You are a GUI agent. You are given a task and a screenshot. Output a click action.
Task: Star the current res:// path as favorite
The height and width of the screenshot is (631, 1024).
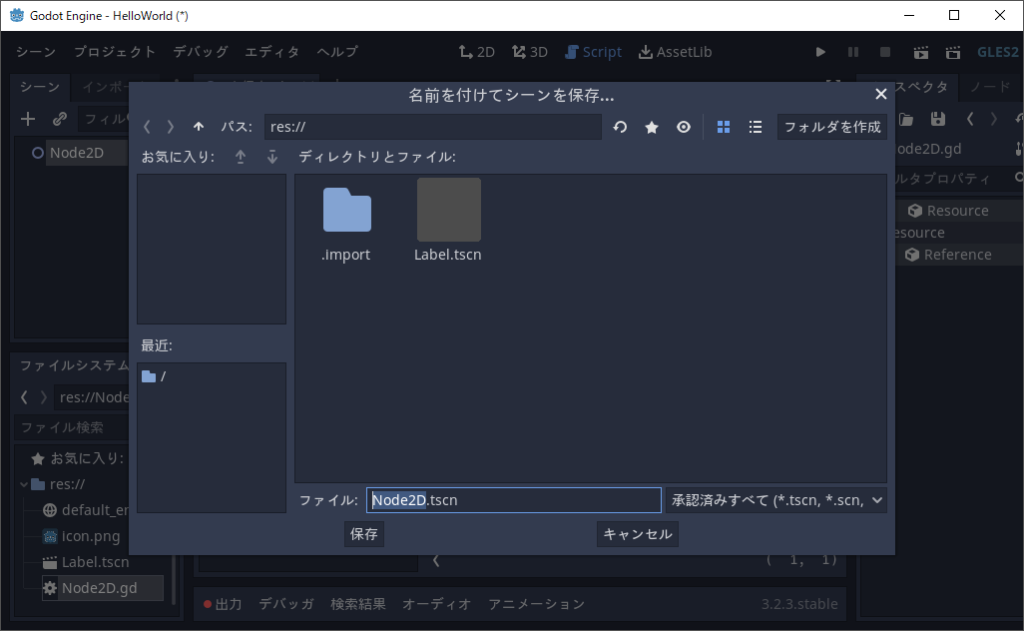pyautogui.click(x=652, y=127)
